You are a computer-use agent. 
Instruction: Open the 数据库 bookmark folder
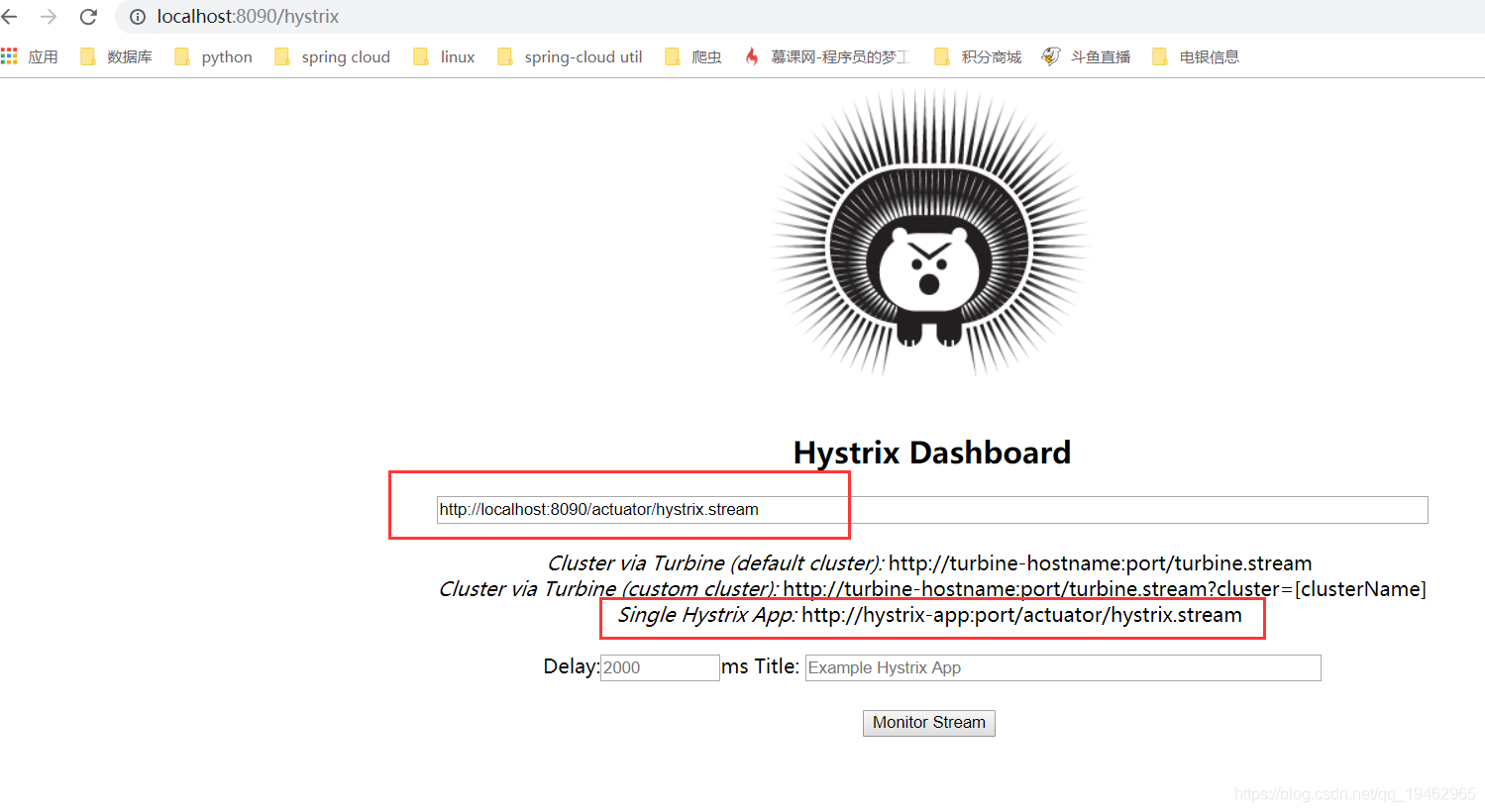[x=116, y=56]
